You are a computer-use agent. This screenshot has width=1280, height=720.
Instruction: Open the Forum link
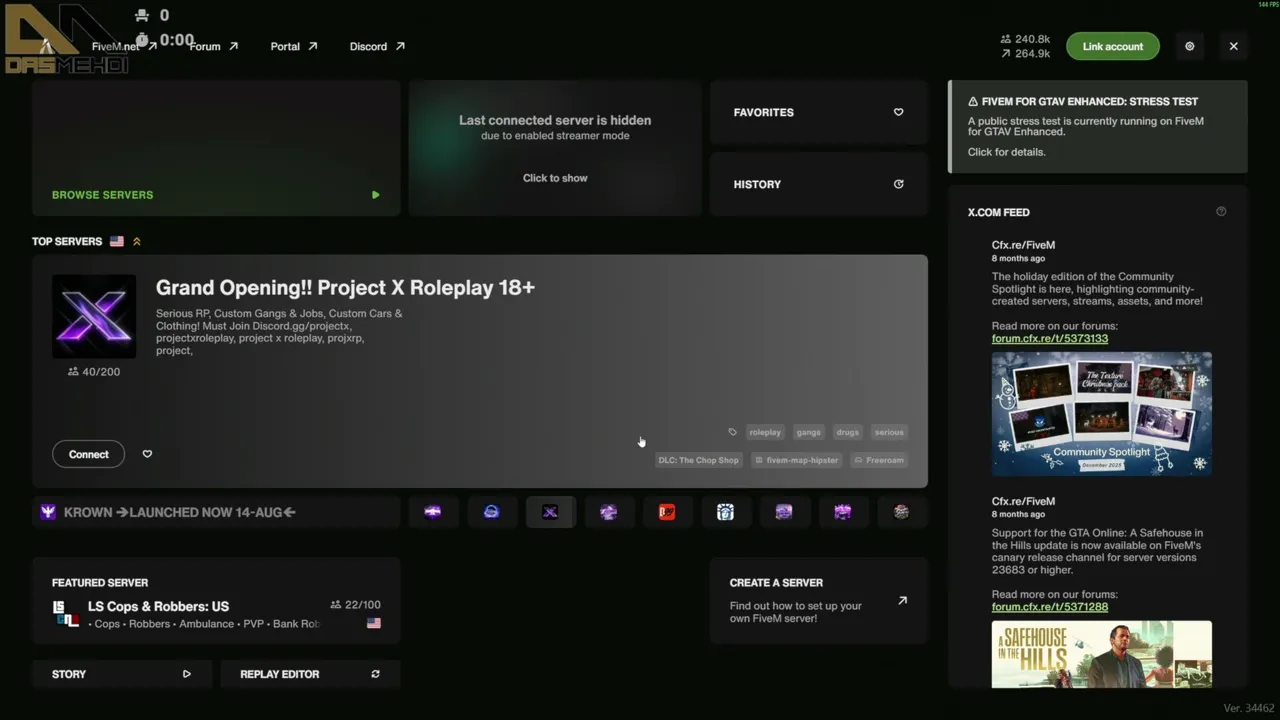214,46
